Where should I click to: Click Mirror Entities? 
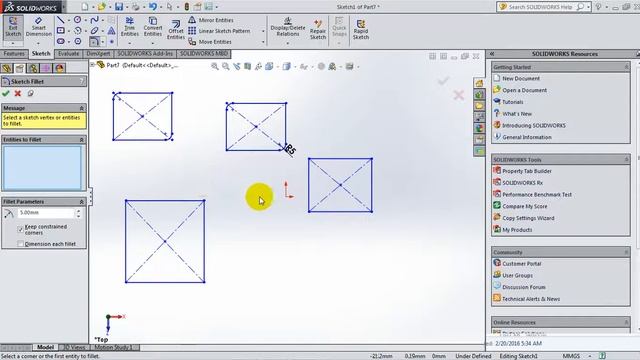(x=211, y=20)
